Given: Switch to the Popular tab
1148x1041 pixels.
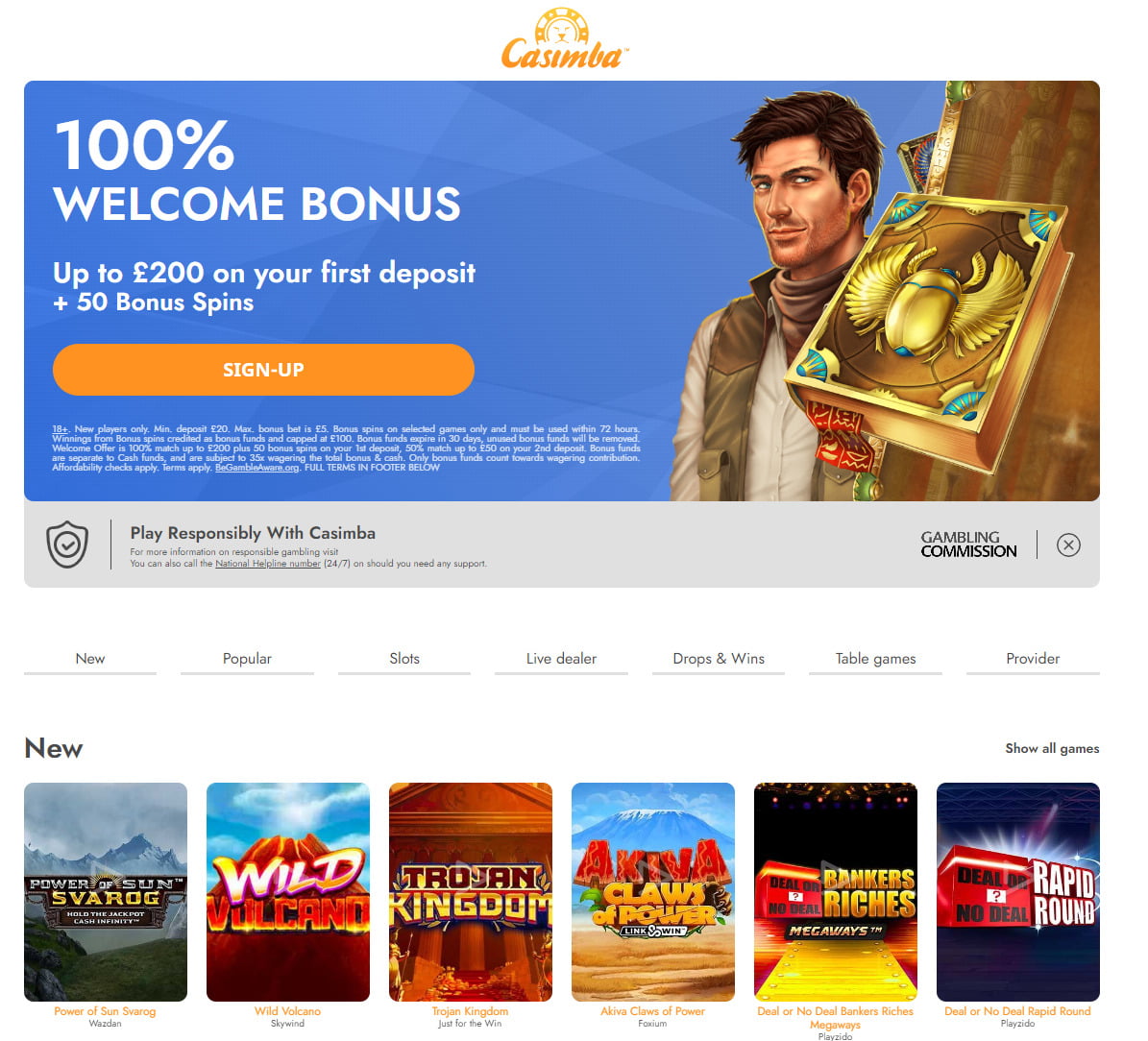Looking at the screenshot, I should pyautogui.click(x=248, y=659).
